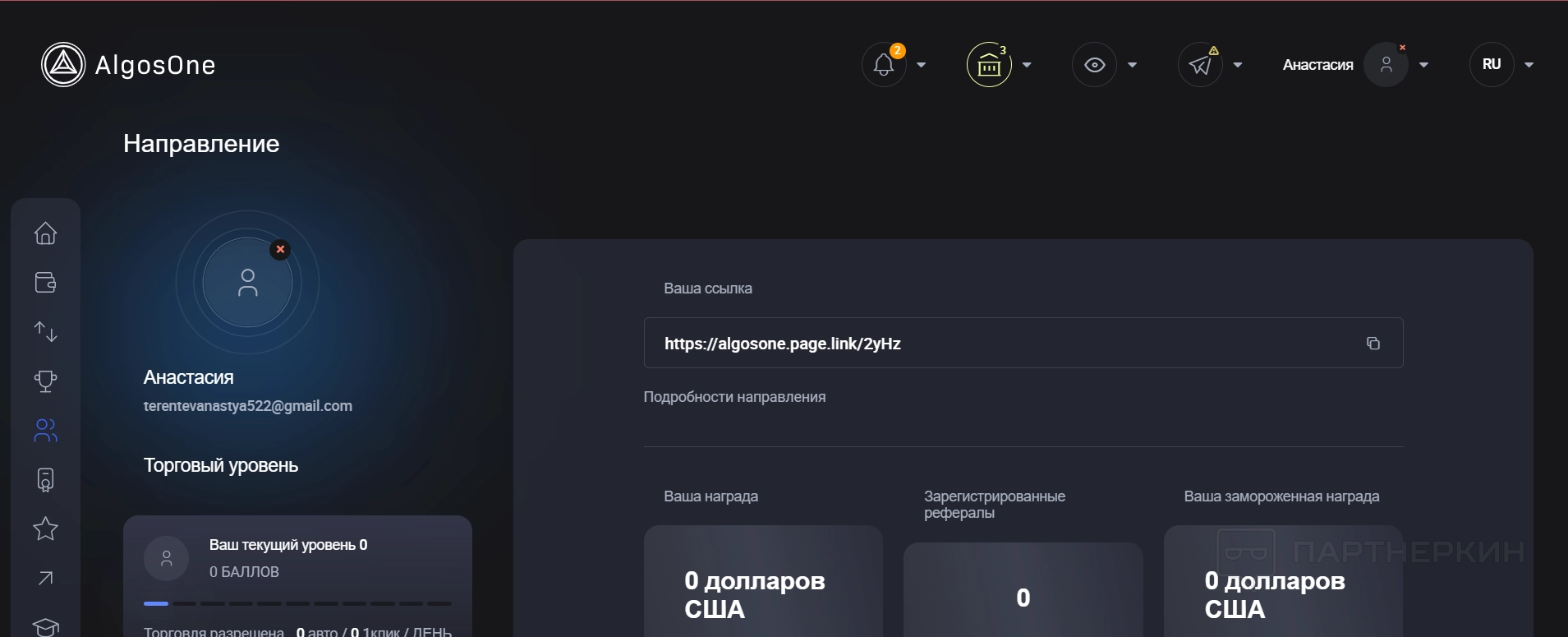Click the registered referrals count 0
Image resolution: width=1568 pixels, height=637 pixels.
1023,598
